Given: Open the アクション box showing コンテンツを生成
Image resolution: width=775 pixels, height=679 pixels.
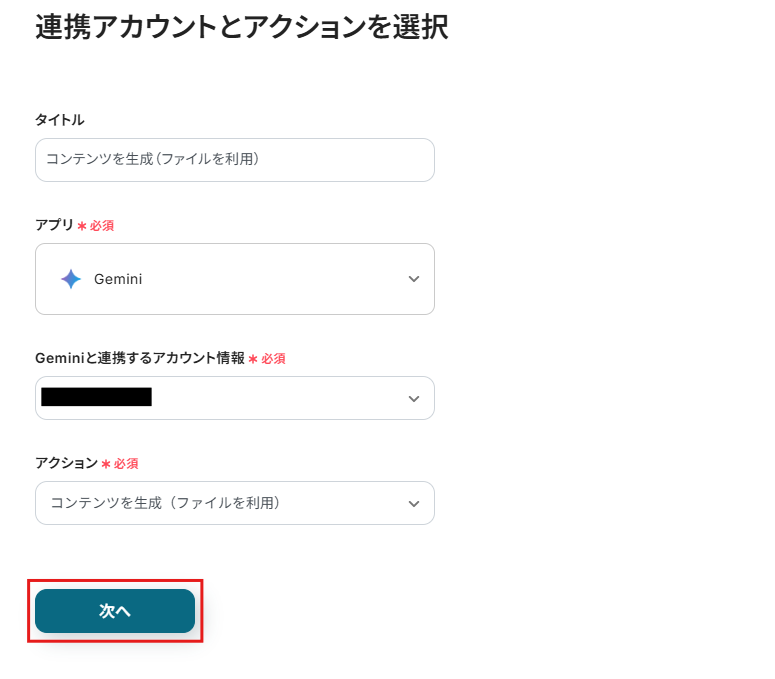Looking at the screenshot, I should (x=220, y=503).
